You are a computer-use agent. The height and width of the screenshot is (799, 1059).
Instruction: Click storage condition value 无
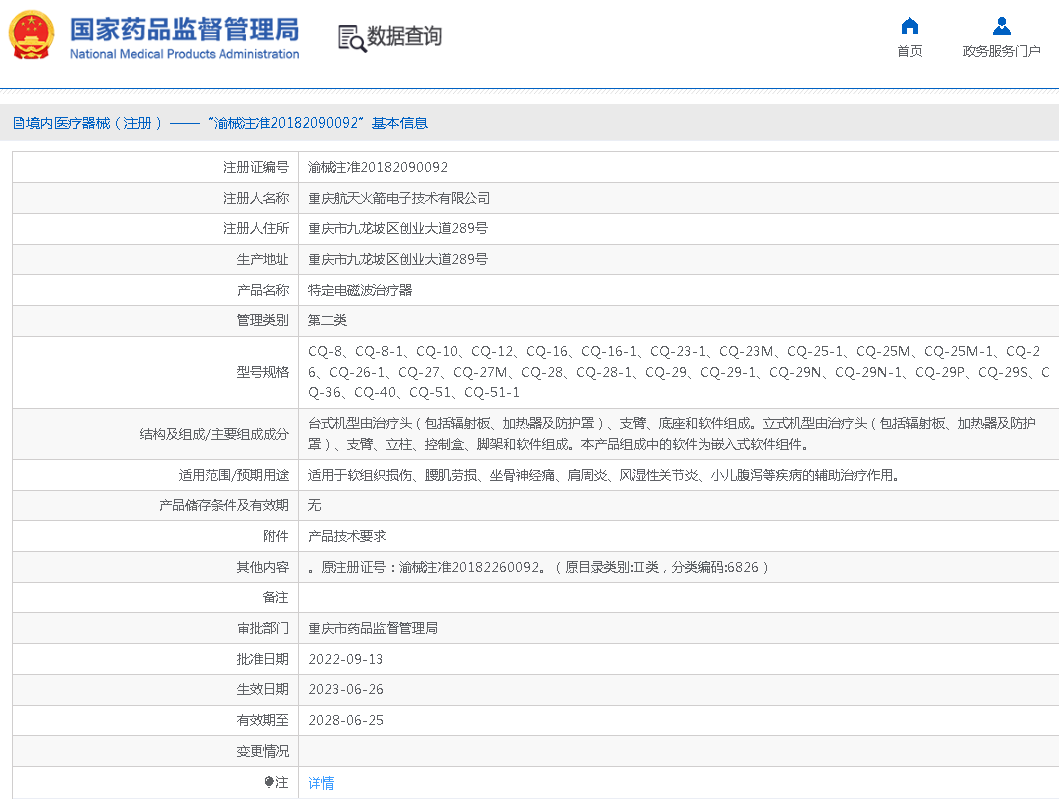[x=315, y=505]
